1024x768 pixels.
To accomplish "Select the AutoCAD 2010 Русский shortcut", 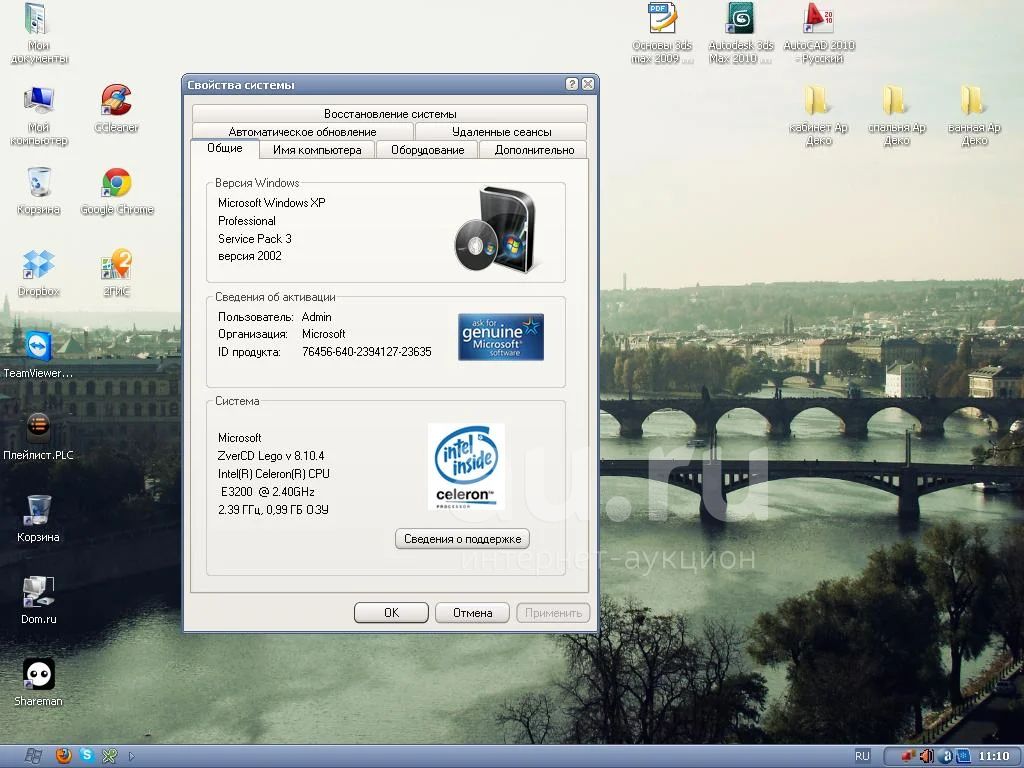I will [819, 33].
